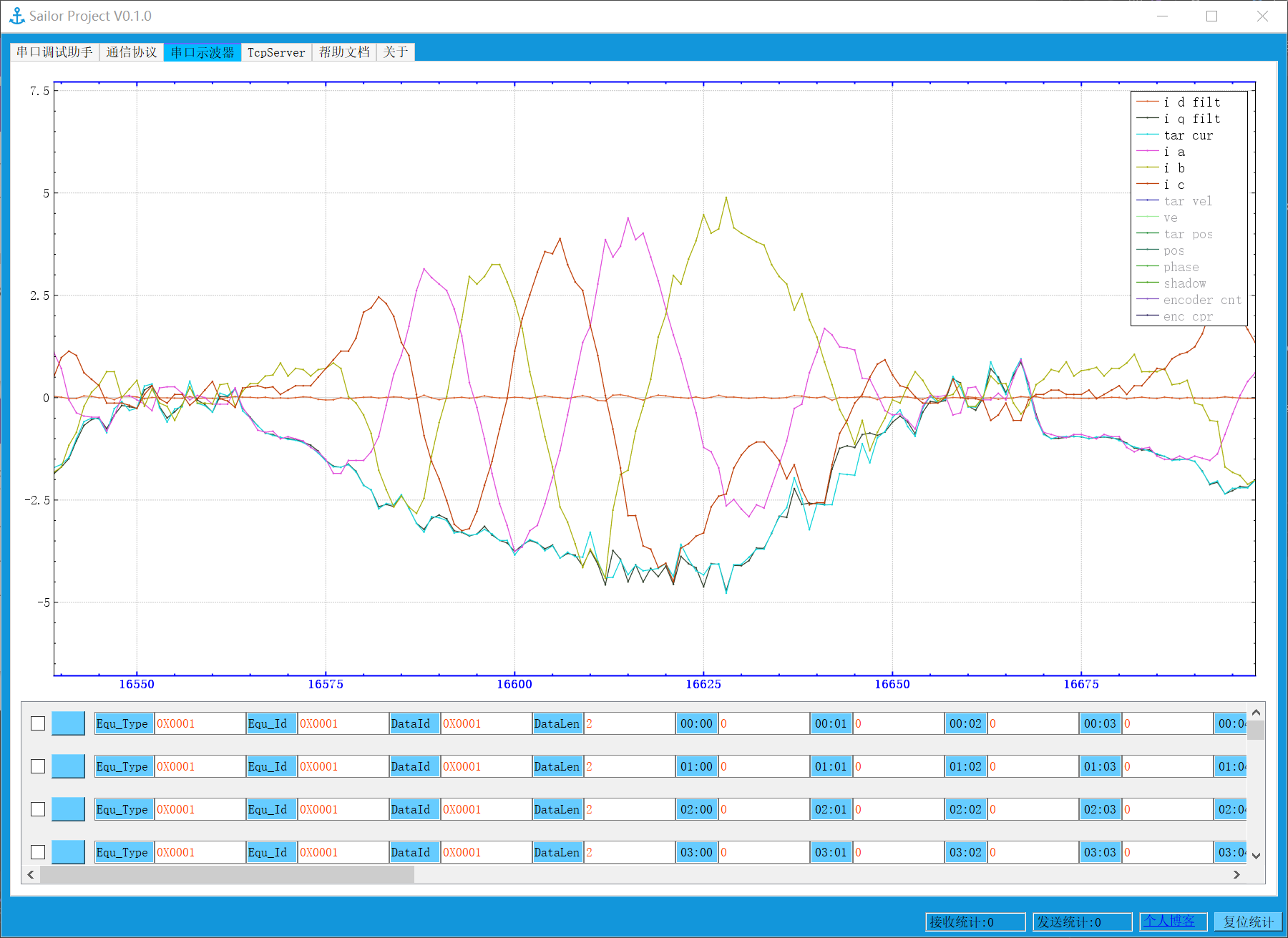Click the blue button in the 01:00 row

pyautogui.click(x=69, y=766)
